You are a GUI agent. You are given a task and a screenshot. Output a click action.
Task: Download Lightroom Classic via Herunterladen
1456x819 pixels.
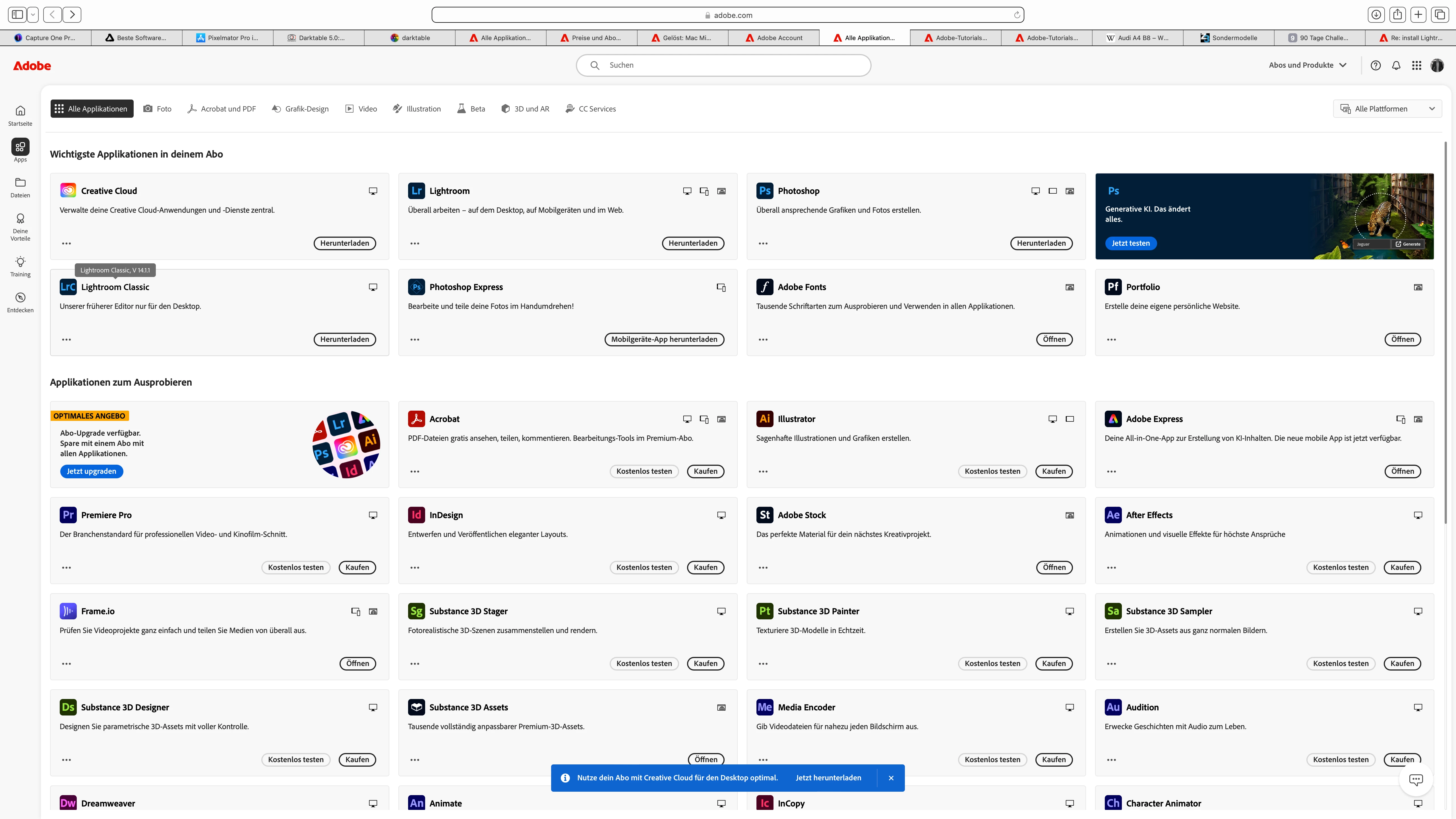point(344,339)
